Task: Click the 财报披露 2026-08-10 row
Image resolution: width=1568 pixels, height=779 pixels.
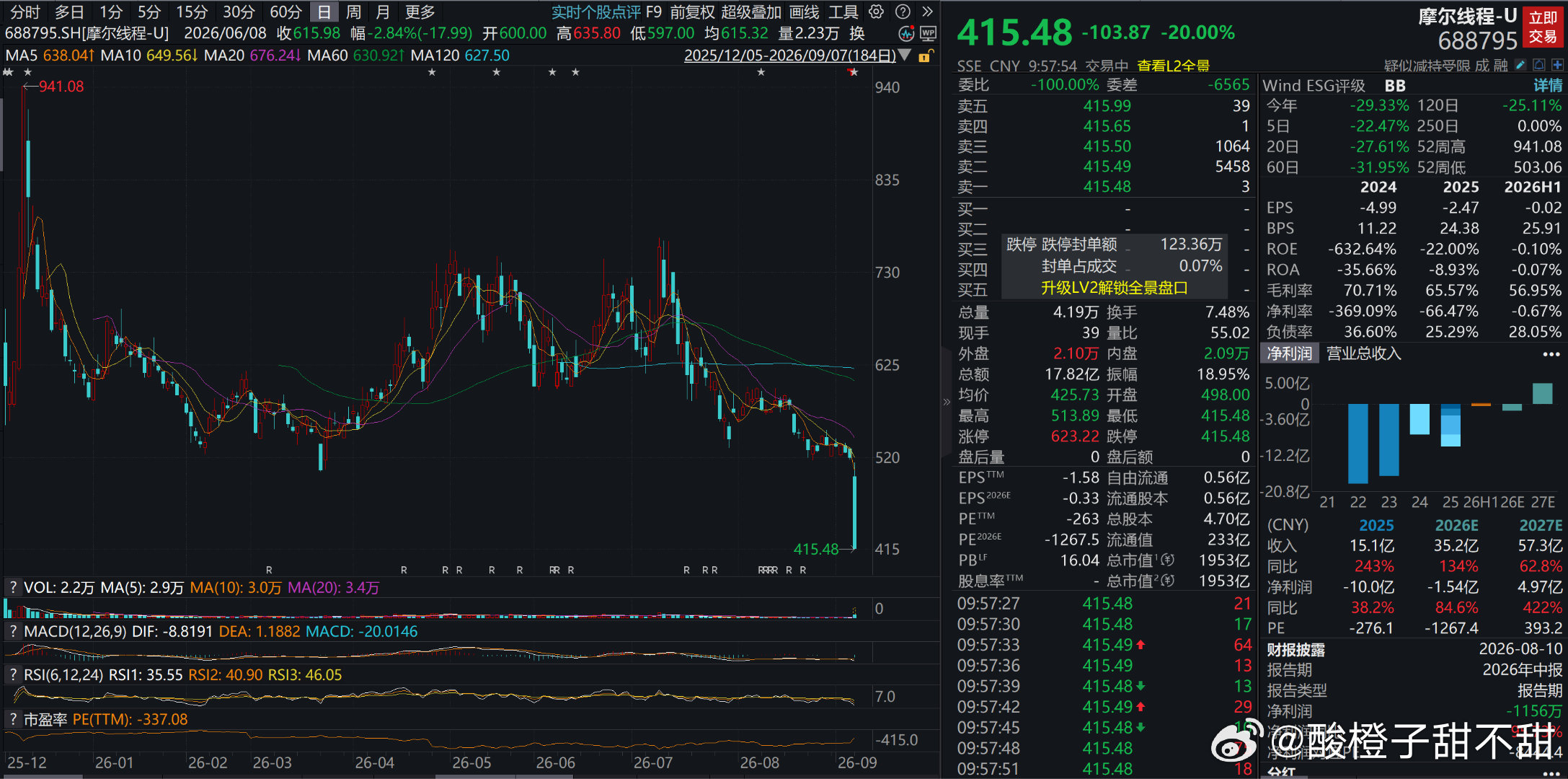Action: click(1414, 649)
